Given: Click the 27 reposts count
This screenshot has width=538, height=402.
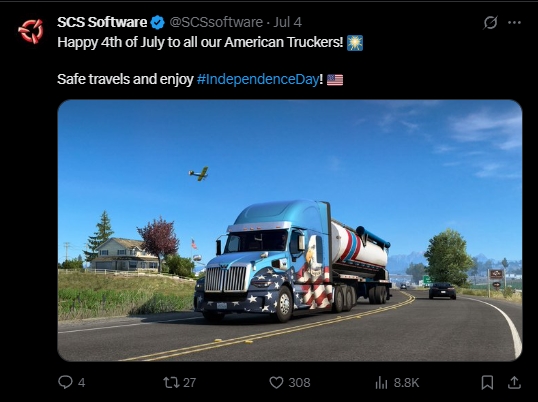Looking at the screenshot, I should [189, 382].
